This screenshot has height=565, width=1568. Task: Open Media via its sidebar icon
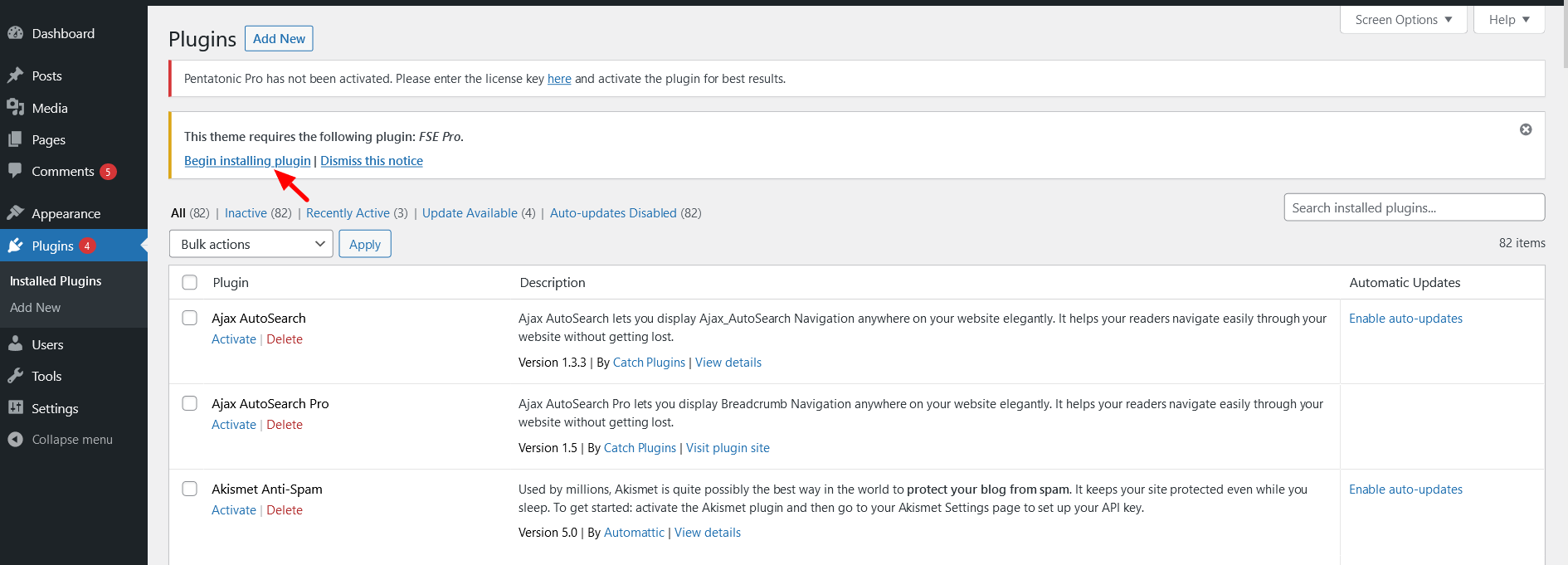[15, 108]
